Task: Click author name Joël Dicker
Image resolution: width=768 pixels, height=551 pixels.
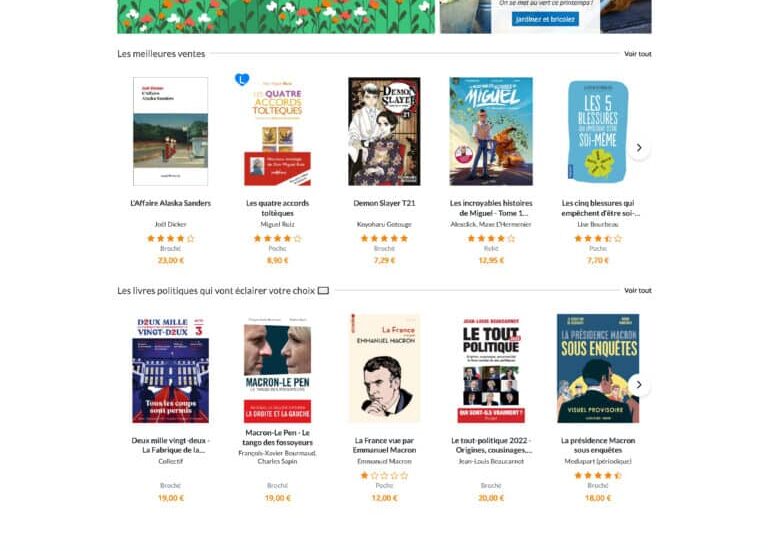Action: click(170, 224)
